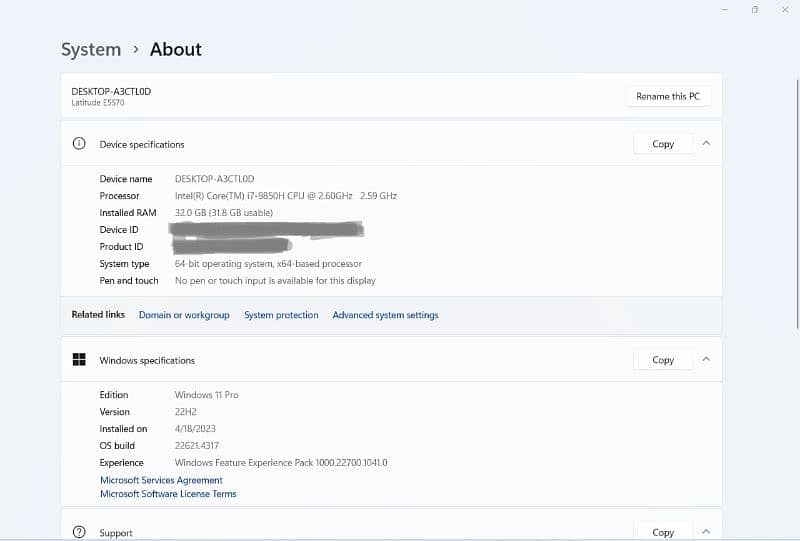Collapse the Windows specifications section
This screenshot has width=800, height=541.
(706, 360)
